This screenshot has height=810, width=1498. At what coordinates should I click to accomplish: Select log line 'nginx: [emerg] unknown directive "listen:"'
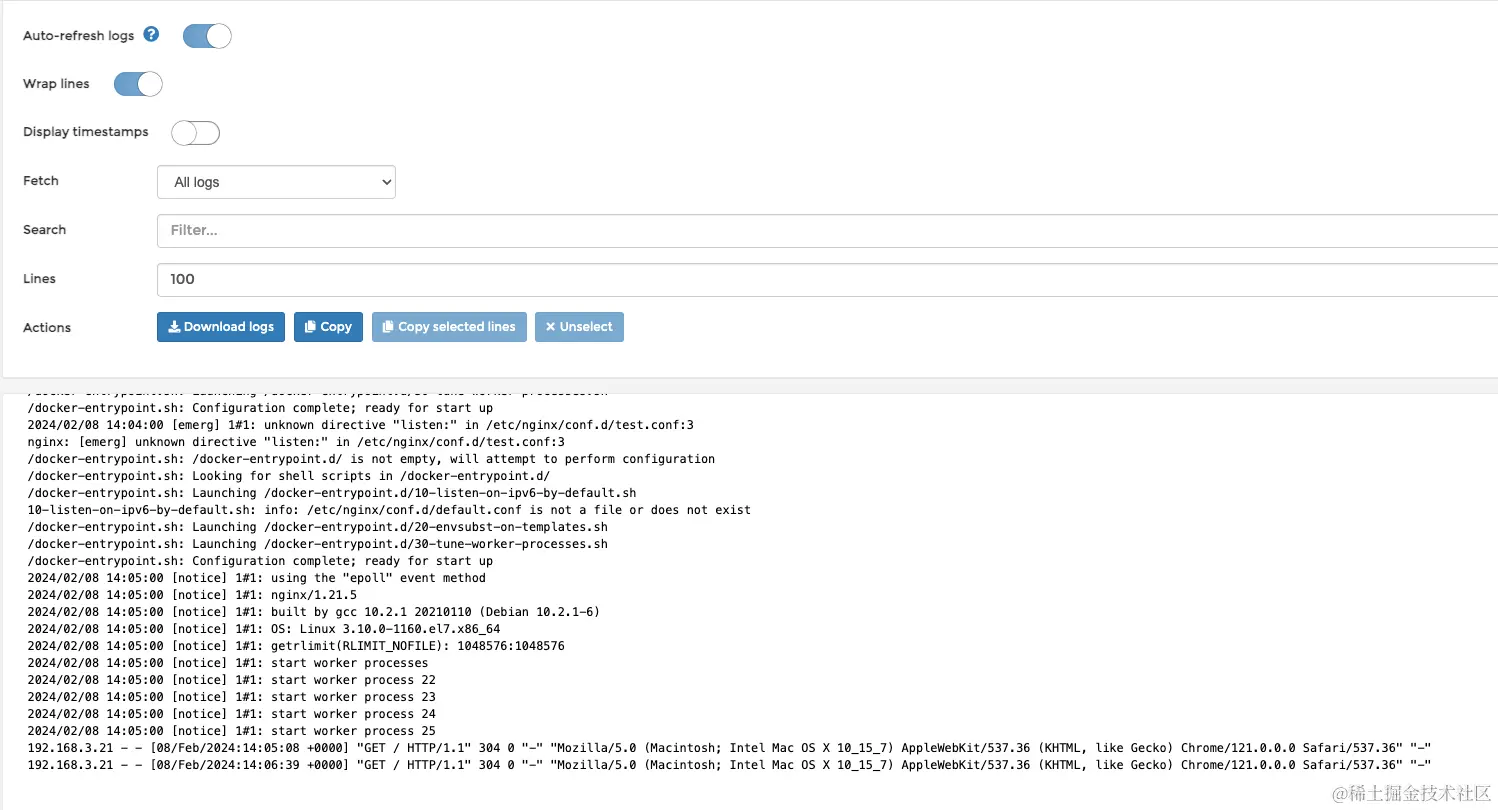296,442
